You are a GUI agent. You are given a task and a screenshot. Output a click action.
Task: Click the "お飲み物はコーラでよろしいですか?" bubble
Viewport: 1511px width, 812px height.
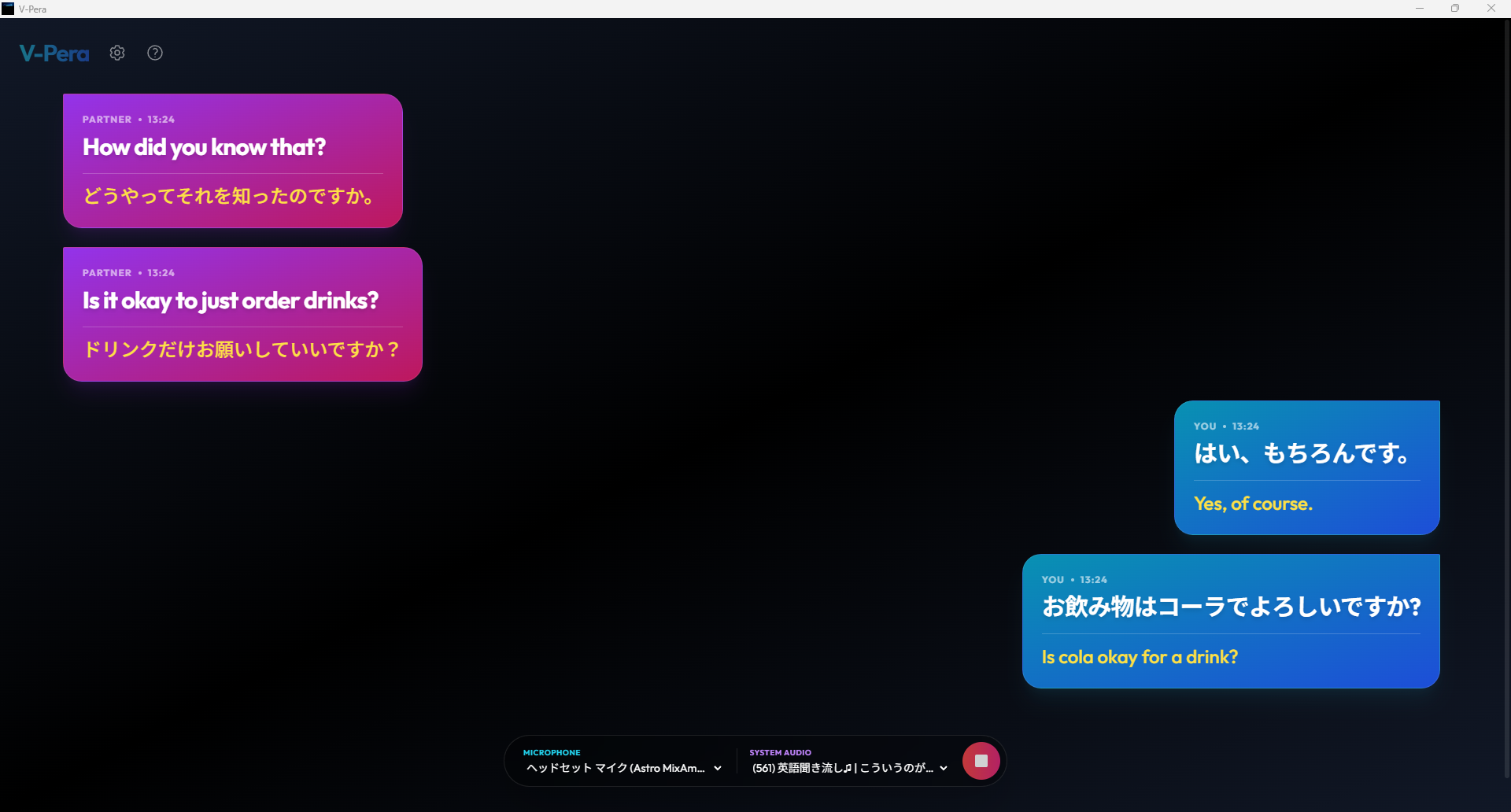1231,607
